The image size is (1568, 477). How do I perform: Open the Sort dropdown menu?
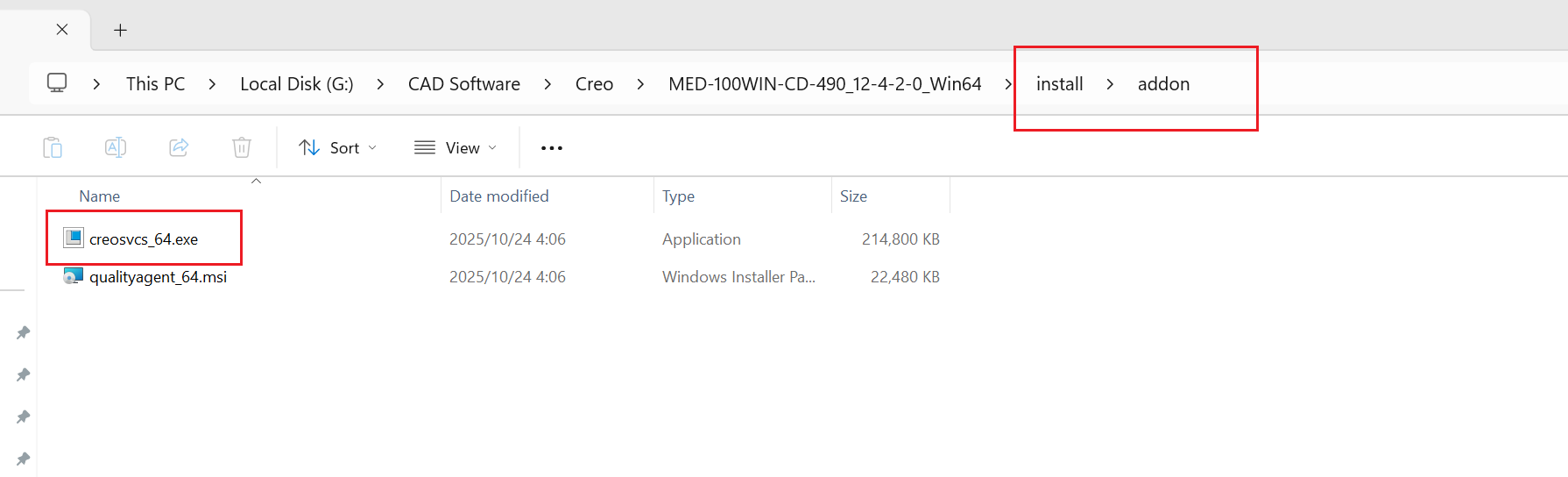click(337, 148)
